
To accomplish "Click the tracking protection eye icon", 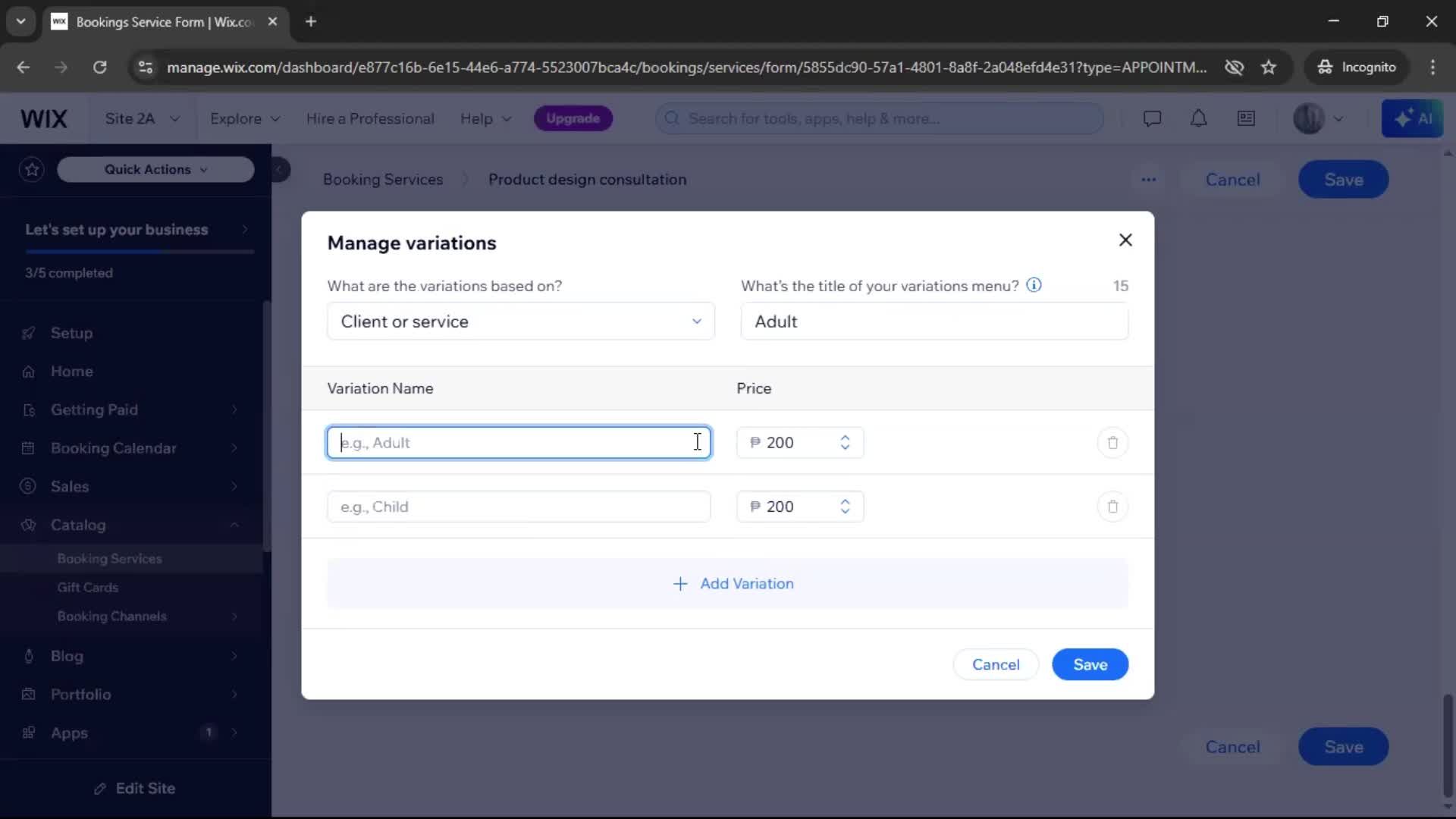I will point(1234,67).
